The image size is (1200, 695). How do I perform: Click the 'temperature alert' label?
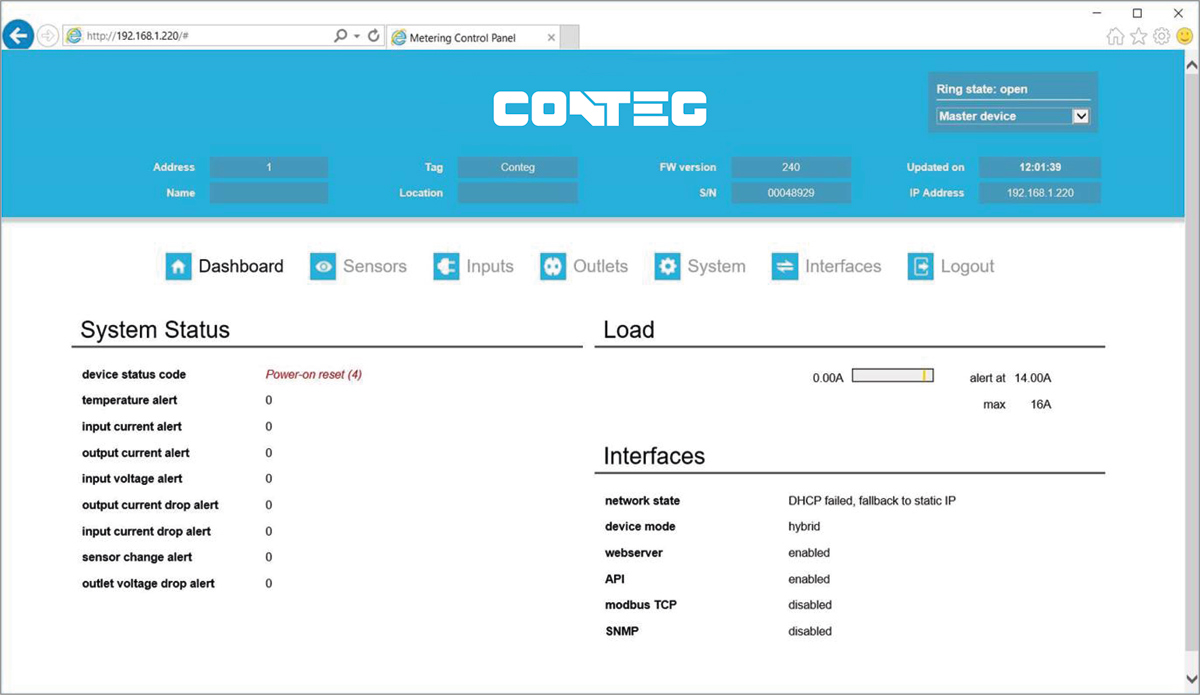[x=130, y=401]
